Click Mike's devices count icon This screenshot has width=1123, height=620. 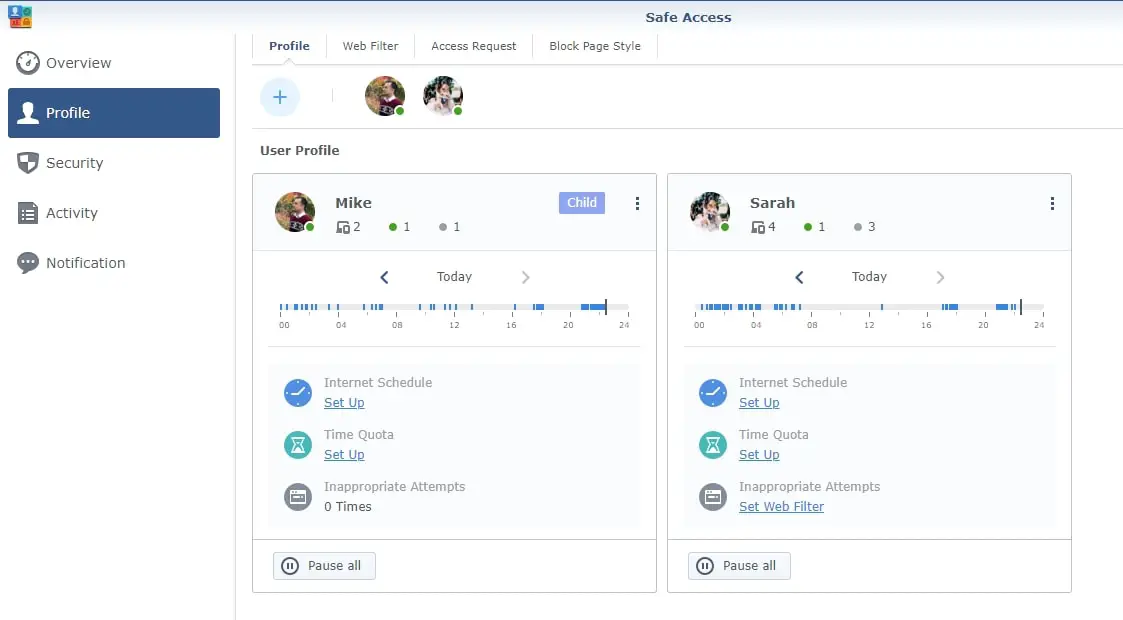coord(343,227)
